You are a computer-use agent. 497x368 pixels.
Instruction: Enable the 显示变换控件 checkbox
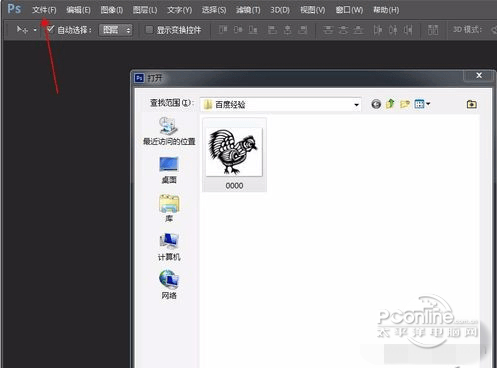click(149, 30)
